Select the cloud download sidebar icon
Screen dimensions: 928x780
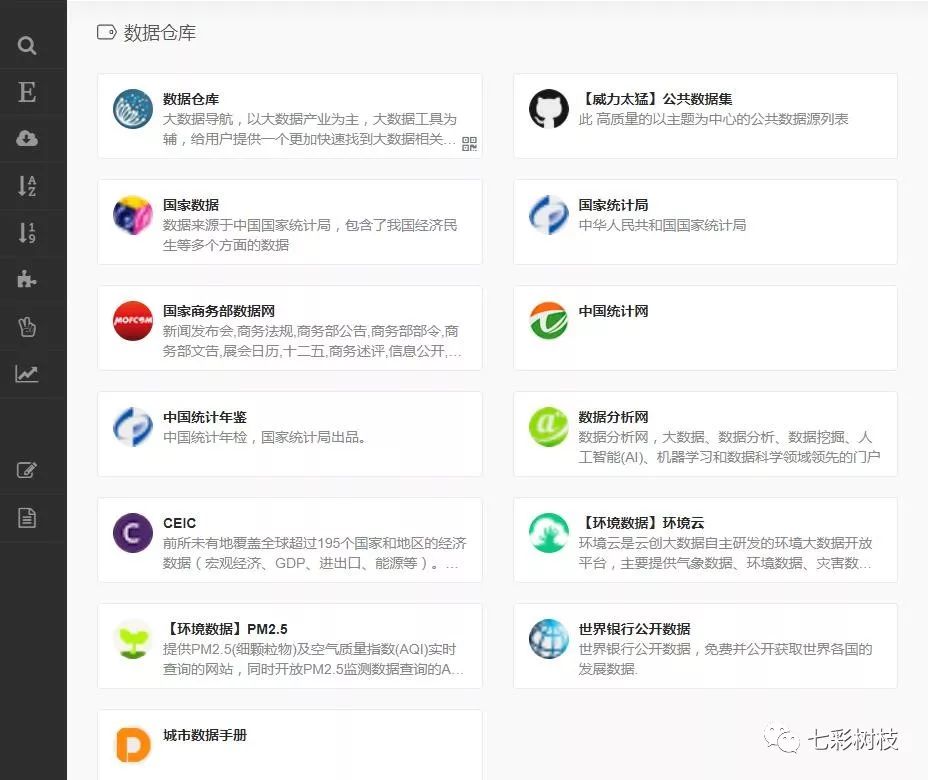point(27,139)
